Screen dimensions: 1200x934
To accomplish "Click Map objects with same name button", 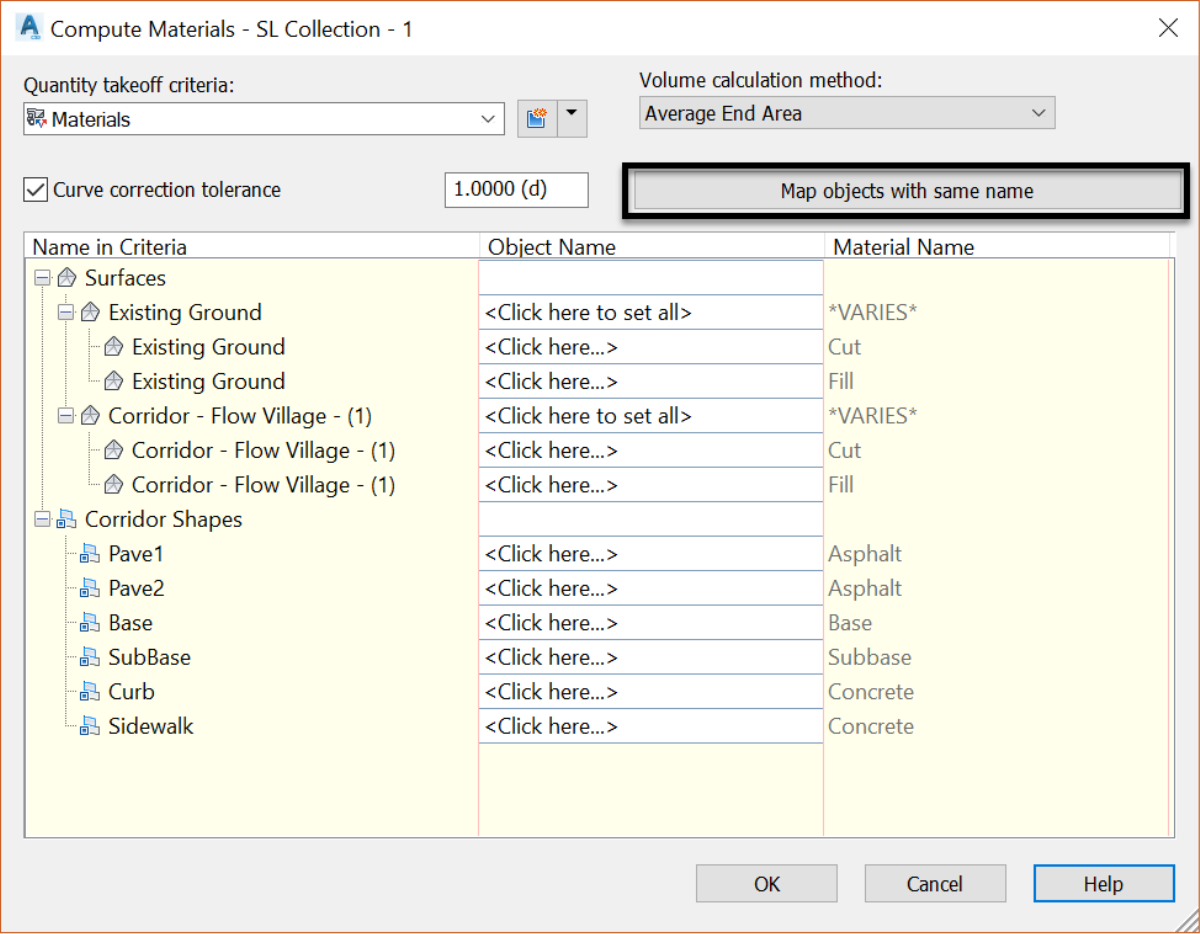I will point(907,191).
